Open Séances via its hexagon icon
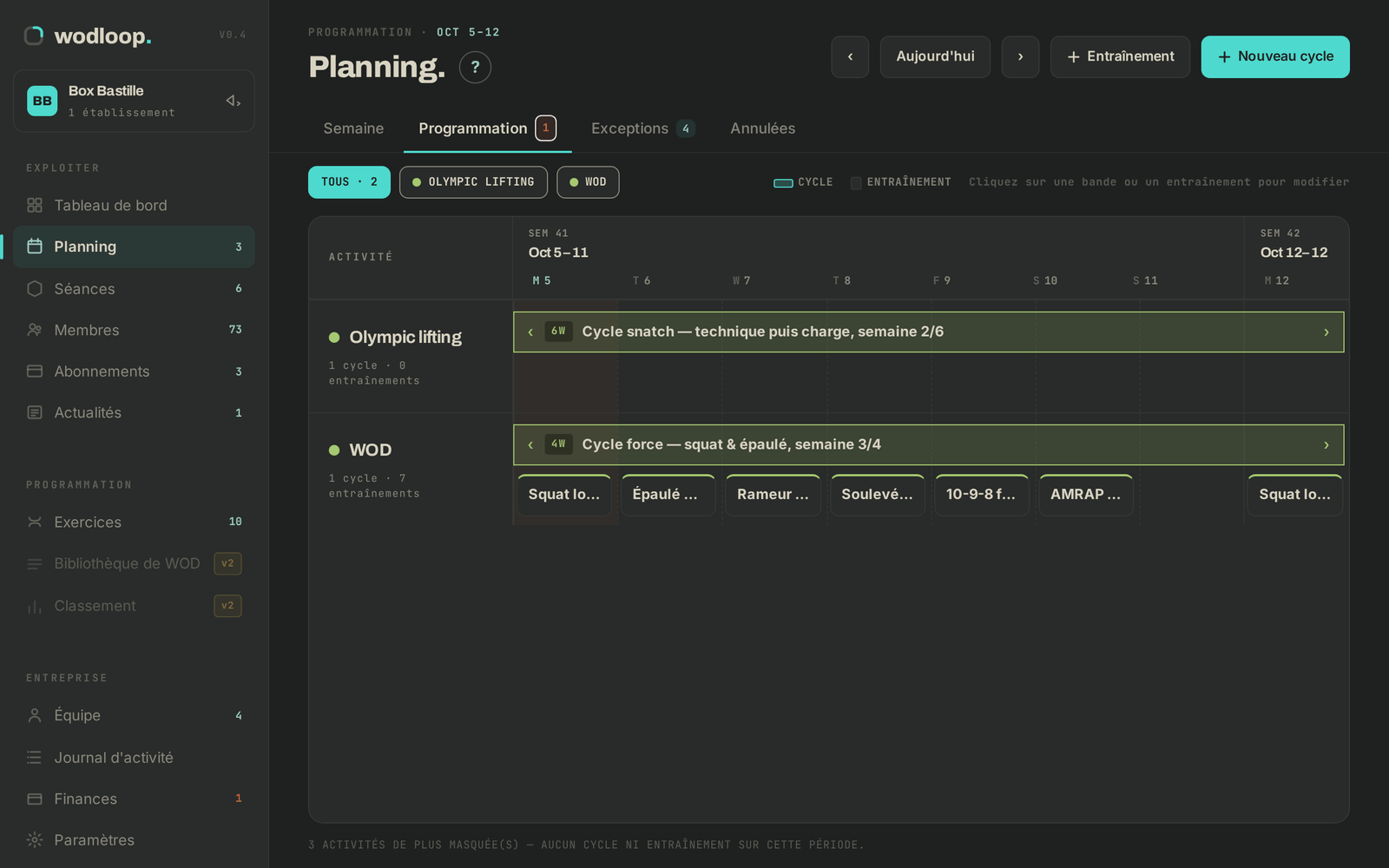This screenshot has height=868, width=1389. tap(35, 288)
